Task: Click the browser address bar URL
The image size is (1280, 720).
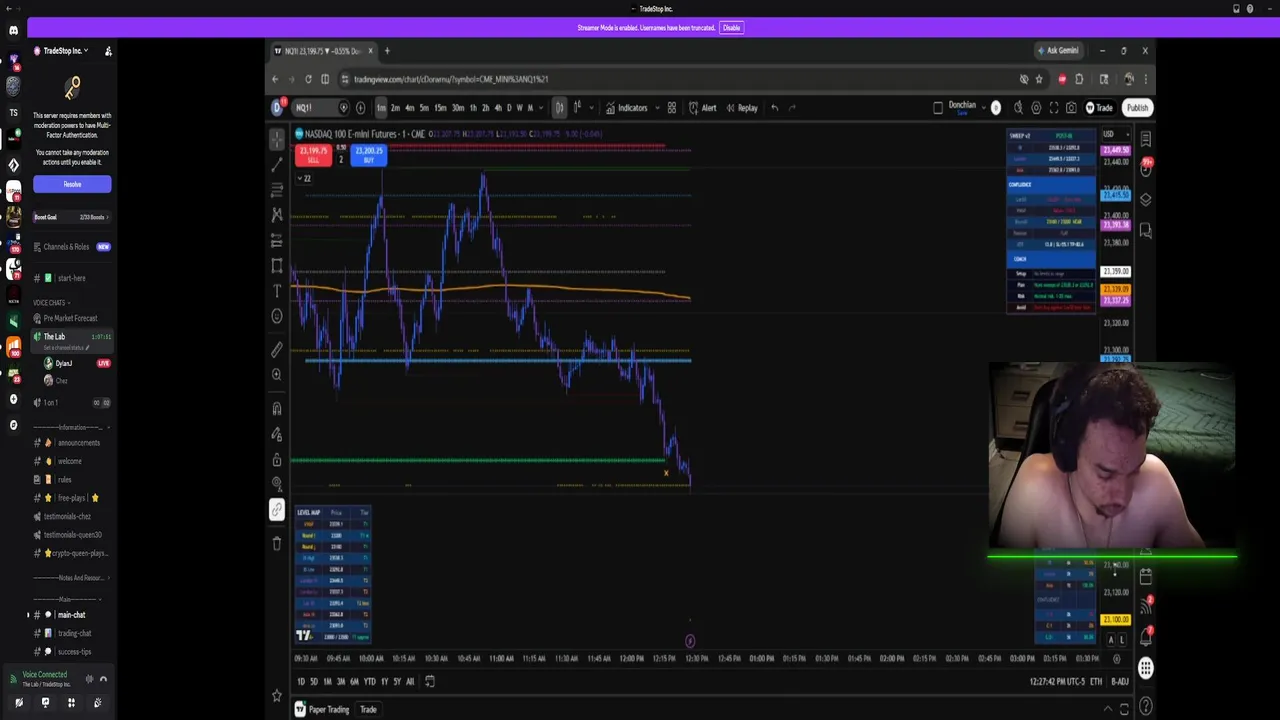Action: 450,79
